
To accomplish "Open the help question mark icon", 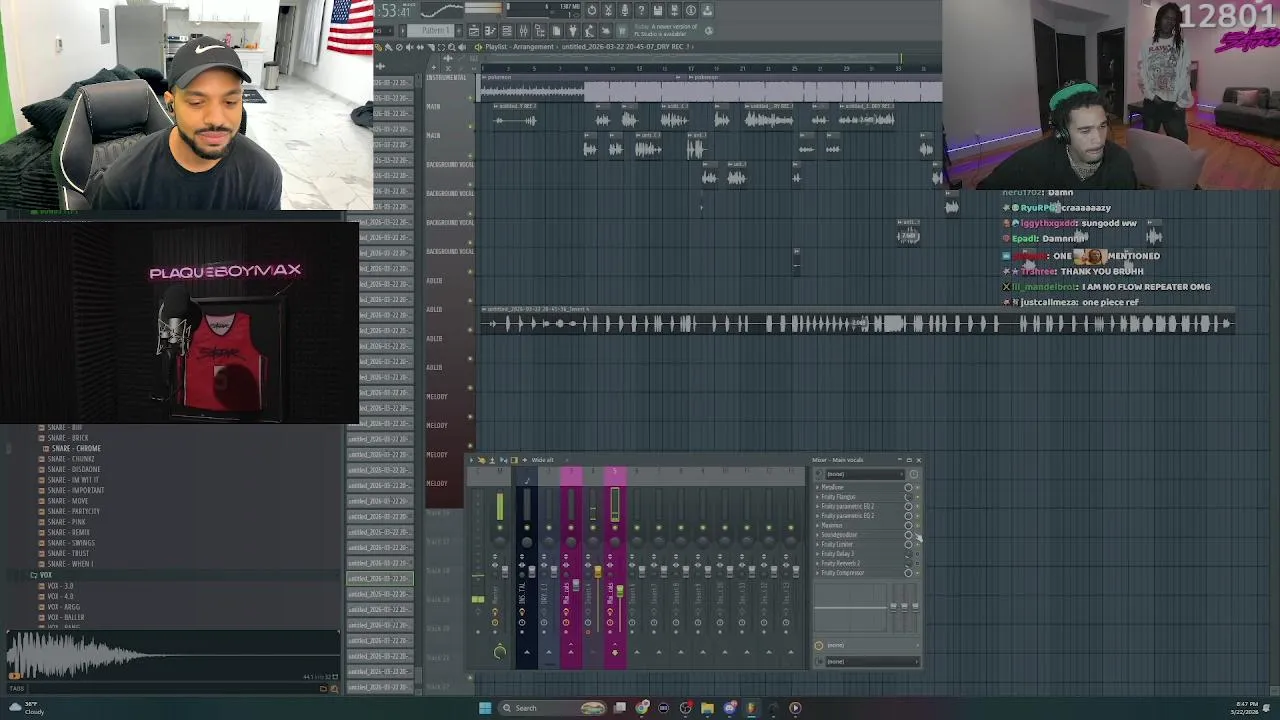I will (641, 10).
